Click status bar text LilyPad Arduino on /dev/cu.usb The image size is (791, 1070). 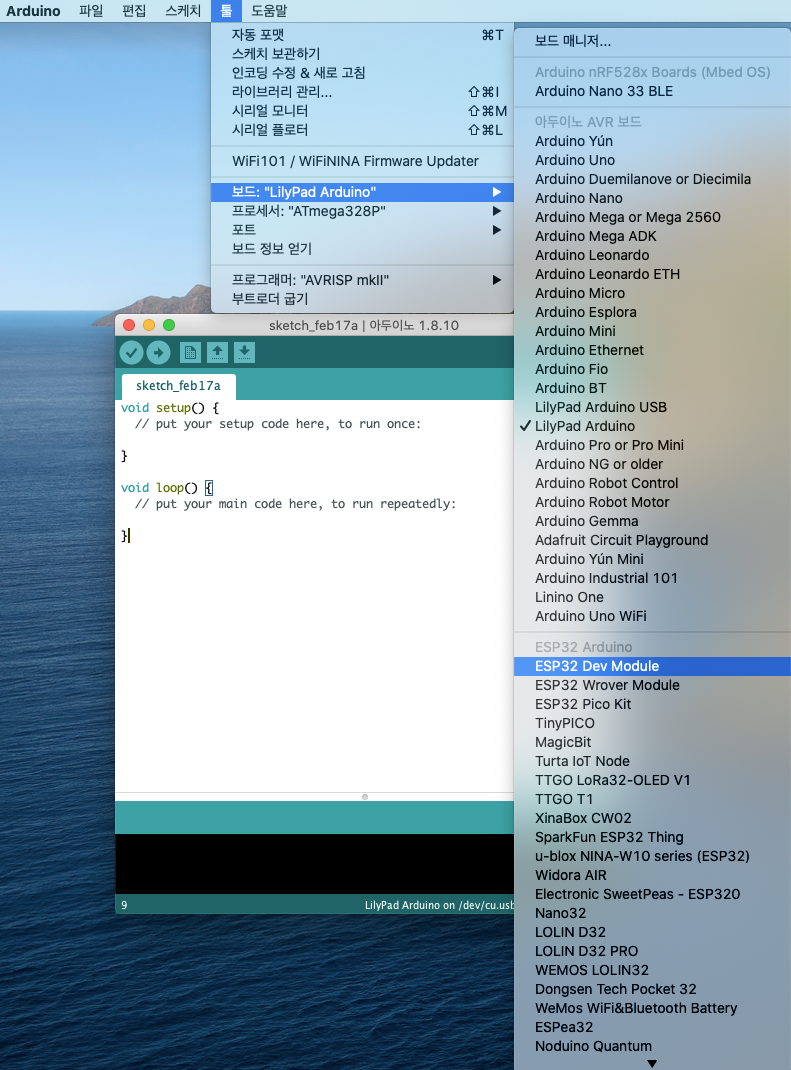coord(439,906)
